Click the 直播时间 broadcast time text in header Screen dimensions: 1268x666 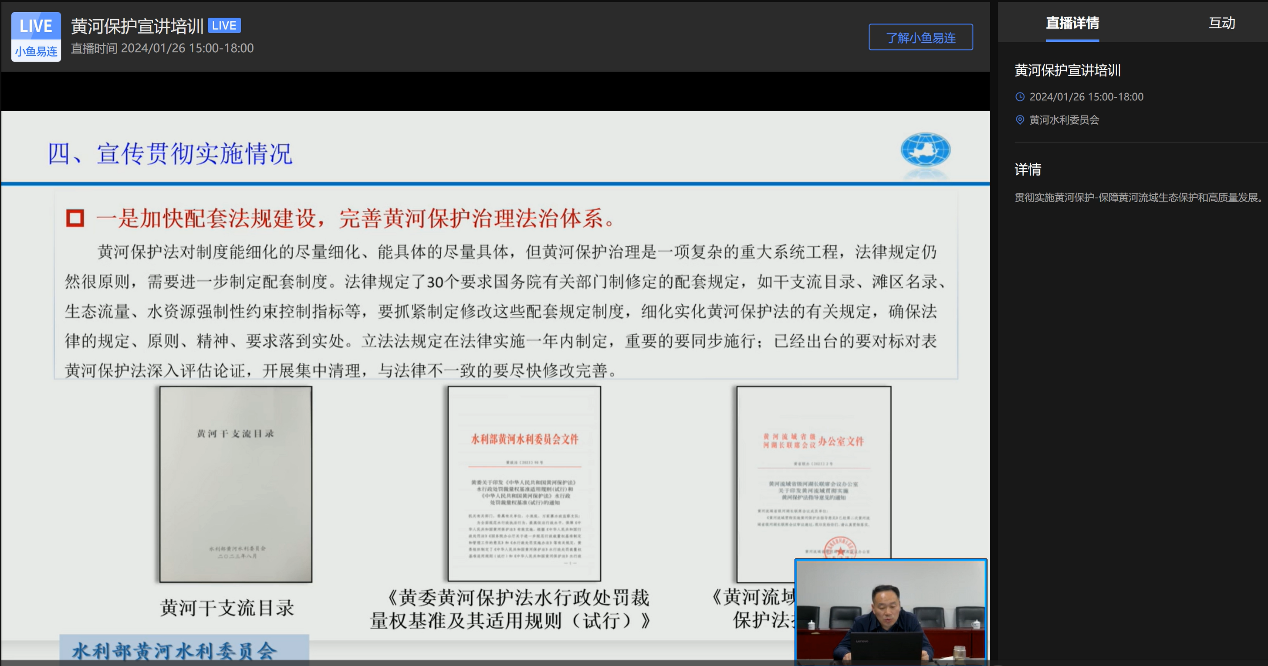click(162, 48)
